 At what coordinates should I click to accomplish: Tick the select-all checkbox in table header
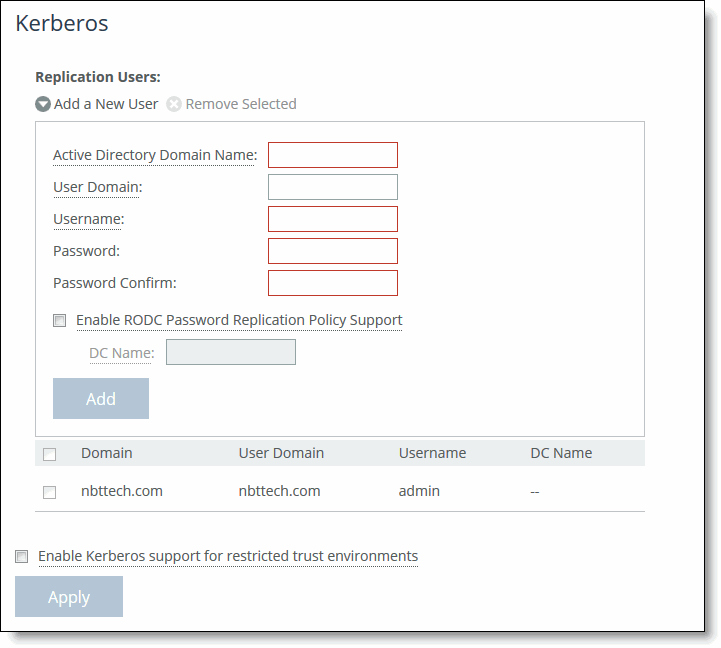pyautogui.click(x=50, y=454)
